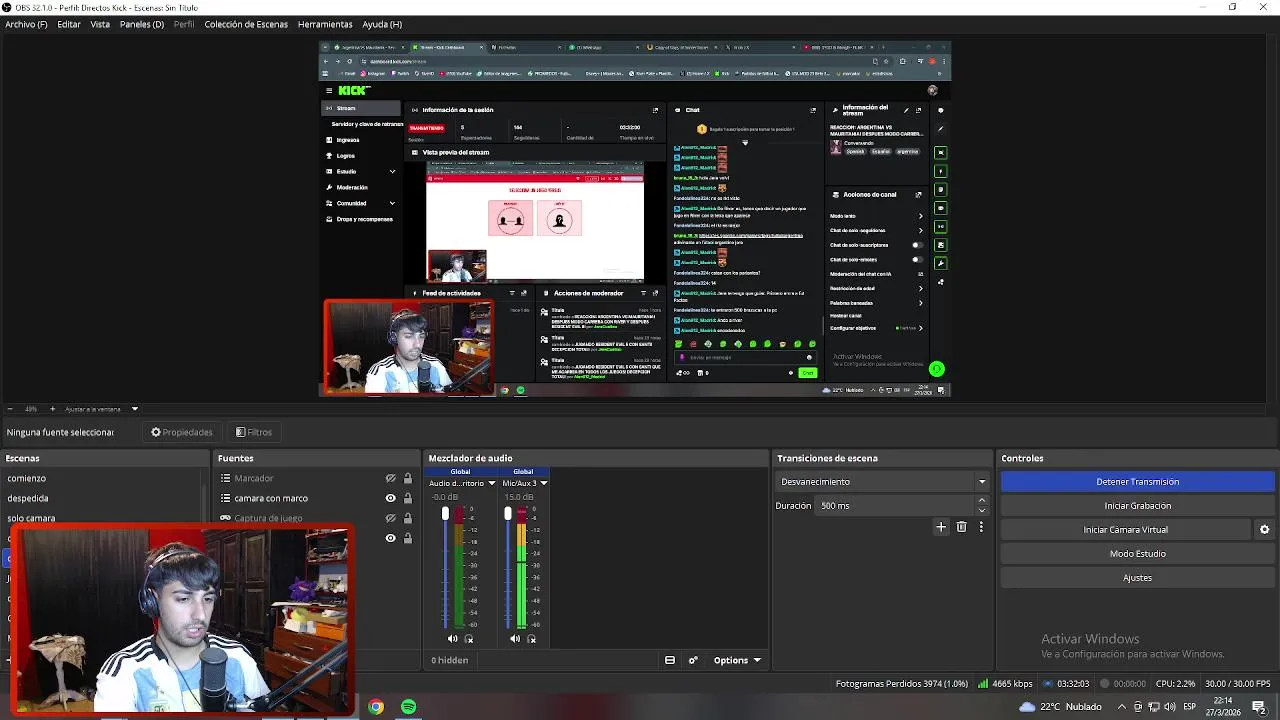Open taskbar volume control
1280x720 pixels.
point(1171,706)
